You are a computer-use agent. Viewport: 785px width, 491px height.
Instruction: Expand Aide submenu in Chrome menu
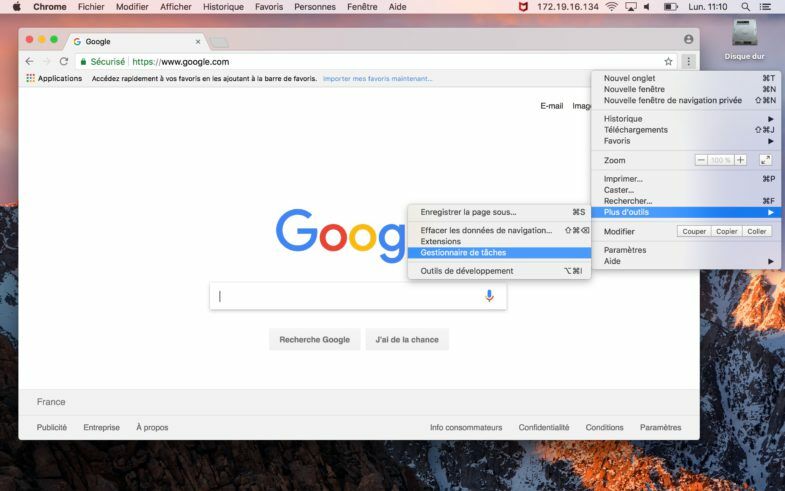coord(686,261)
